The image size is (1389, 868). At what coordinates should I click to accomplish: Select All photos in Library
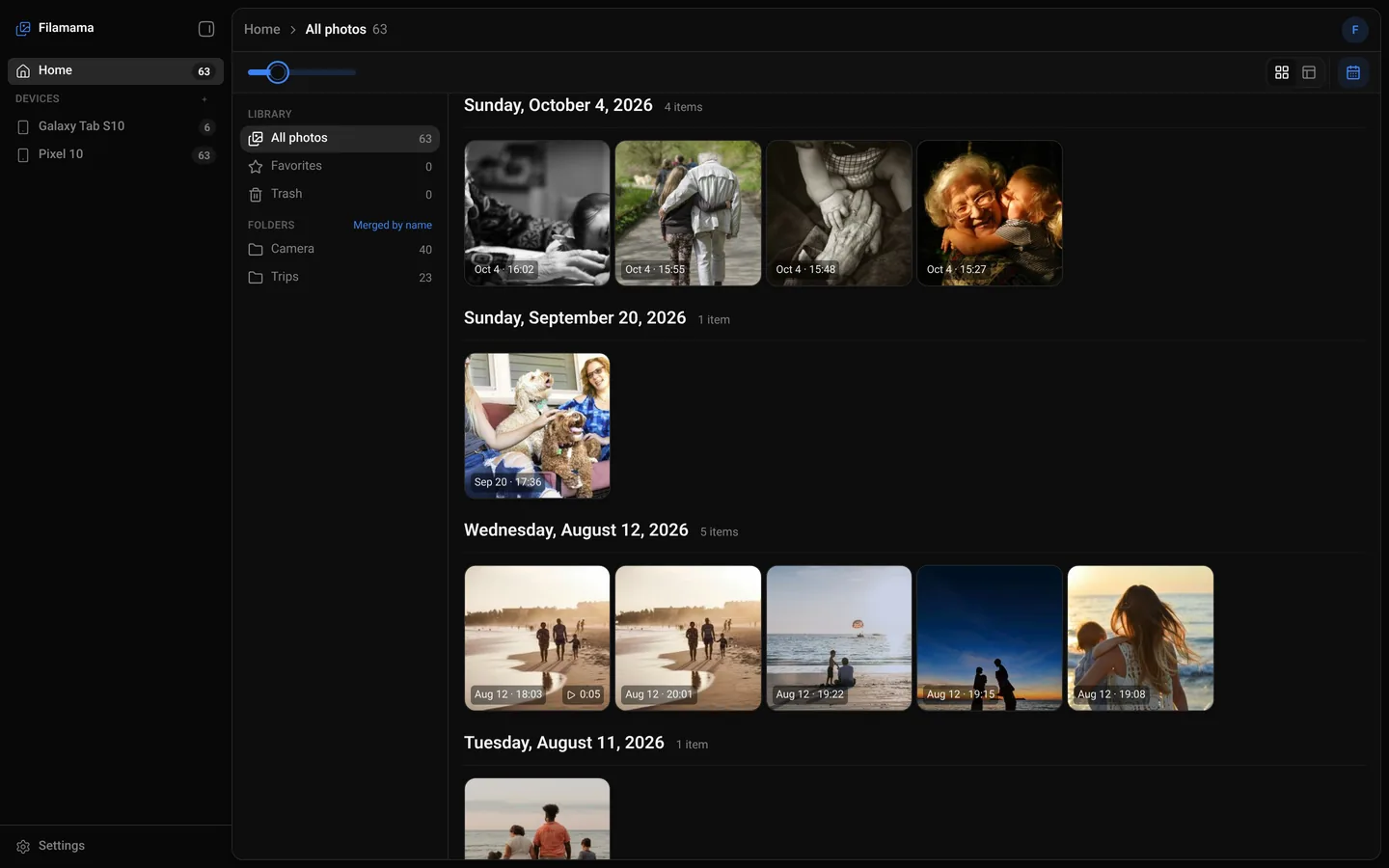(x=340, y=139)
